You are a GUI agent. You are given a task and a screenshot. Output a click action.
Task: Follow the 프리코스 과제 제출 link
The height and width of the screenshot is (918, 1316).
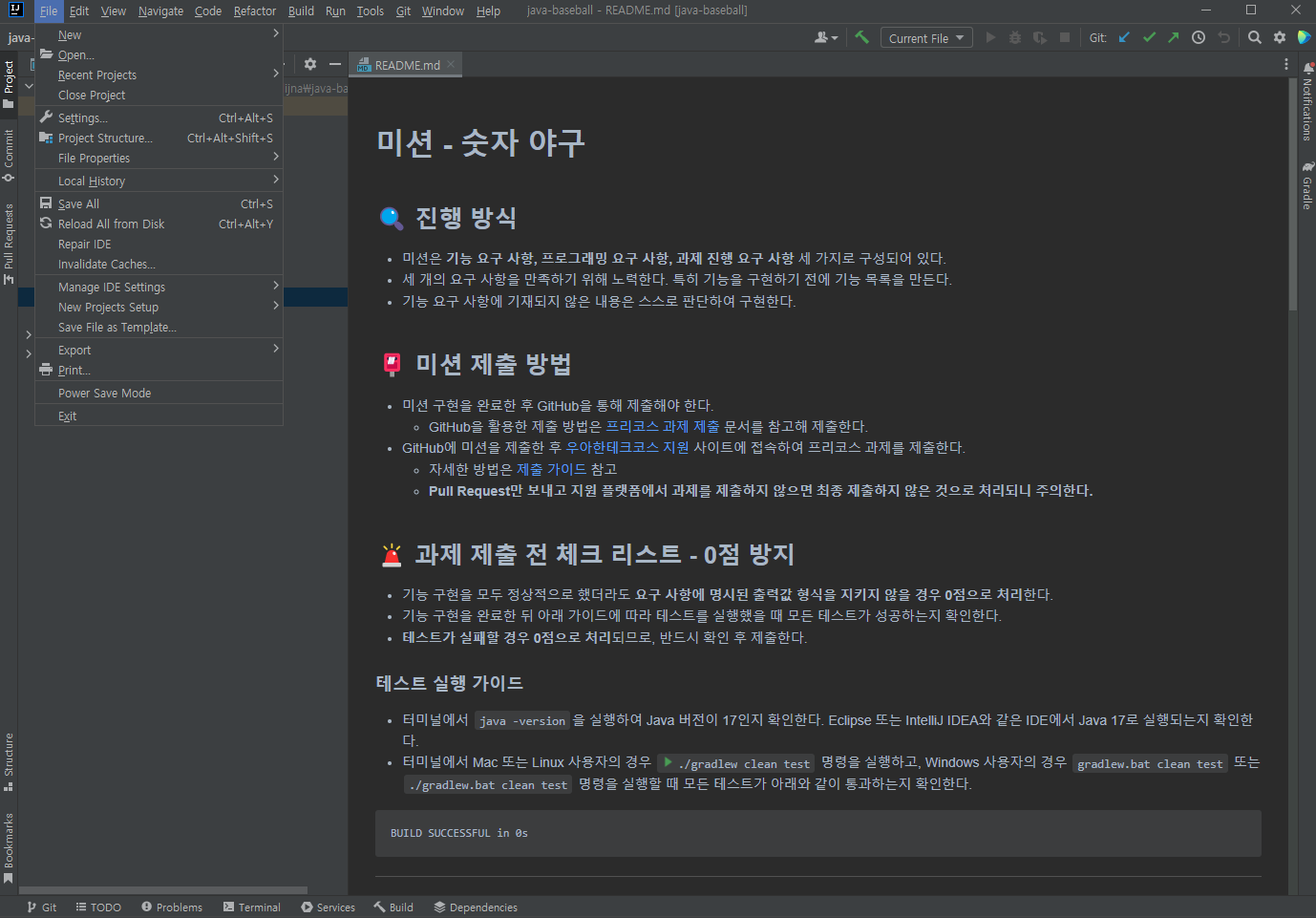663,426
